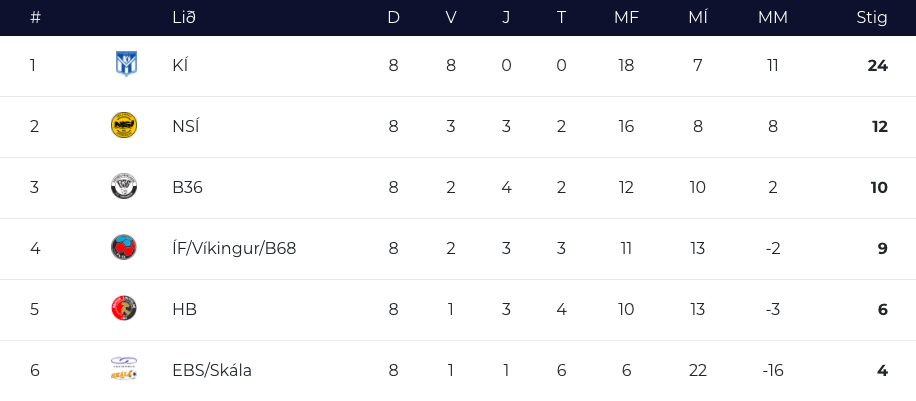Open the KÍ team name link
Screen dimensions: 916x401
180,65
